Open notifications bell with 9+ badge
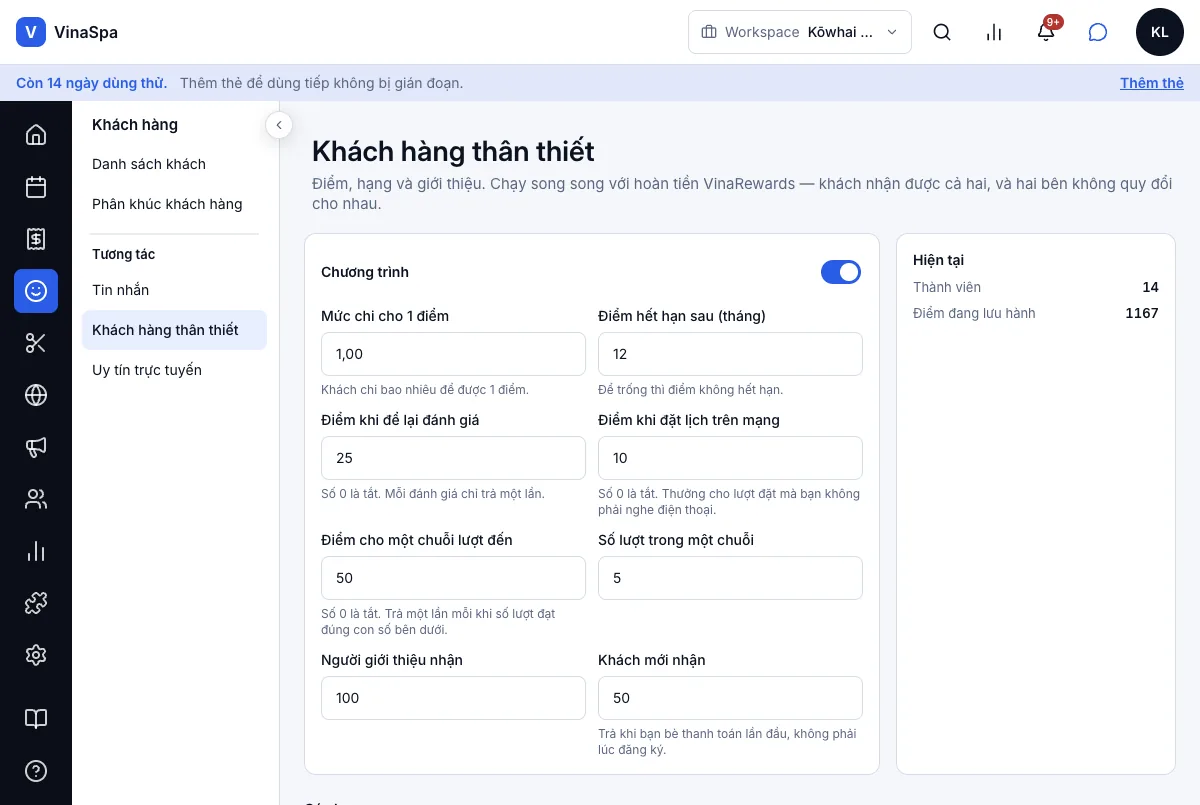 (x=1046, y=32)
